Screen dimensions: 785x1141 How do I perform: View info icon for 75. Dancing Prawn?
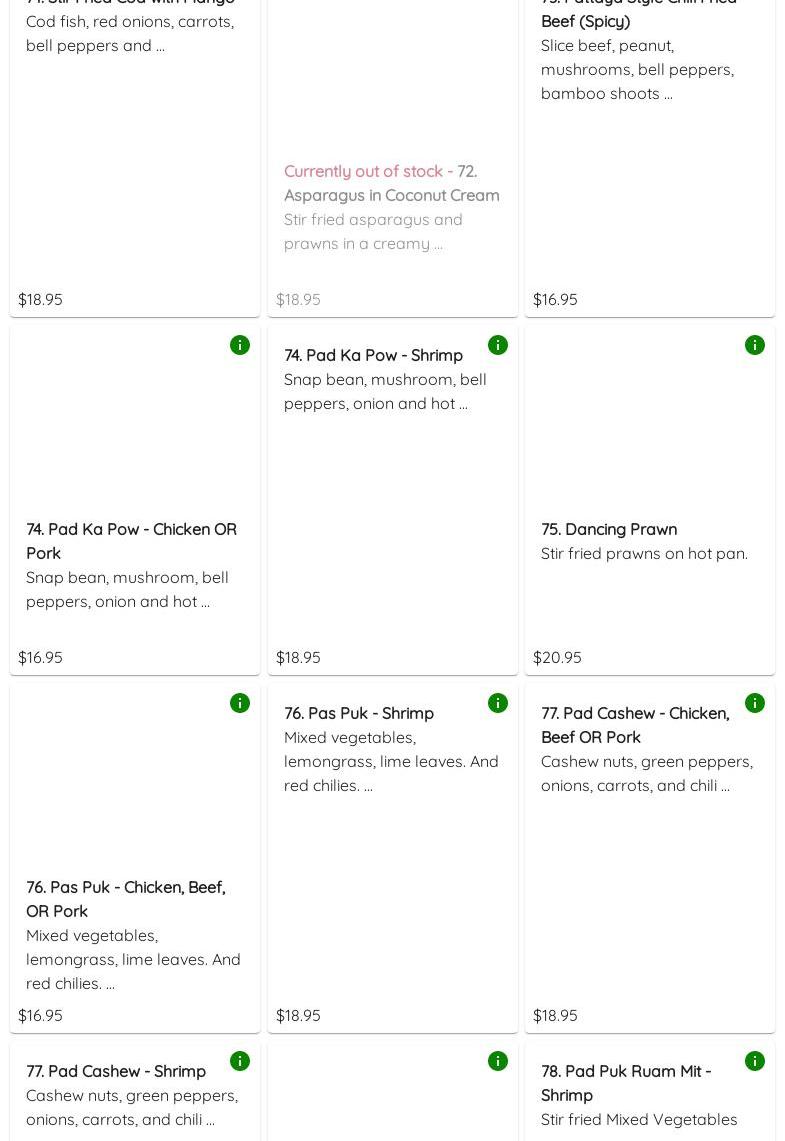[x=755, y=345]
